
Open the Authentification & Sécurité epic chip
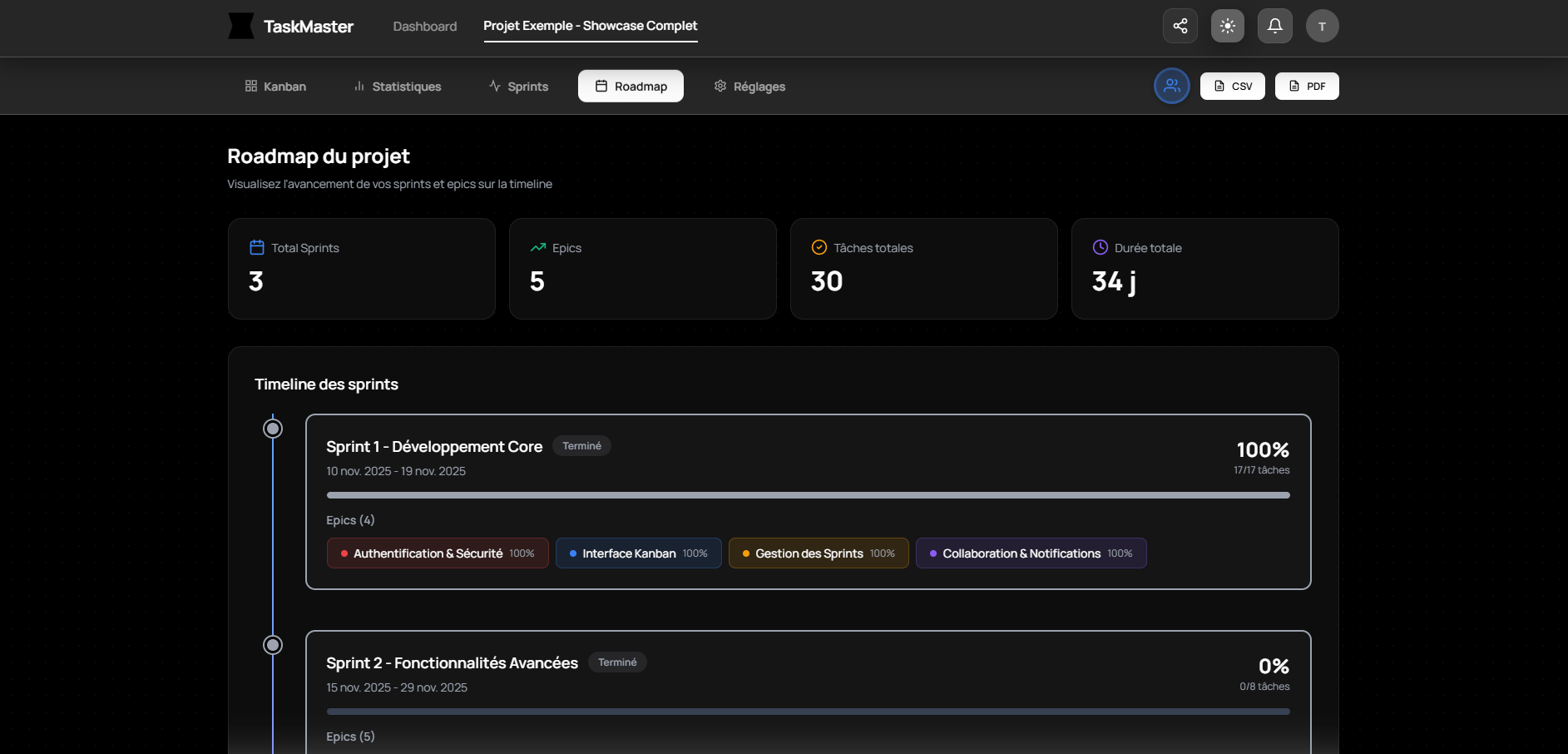pyautogui.click(x=437, y=553)
